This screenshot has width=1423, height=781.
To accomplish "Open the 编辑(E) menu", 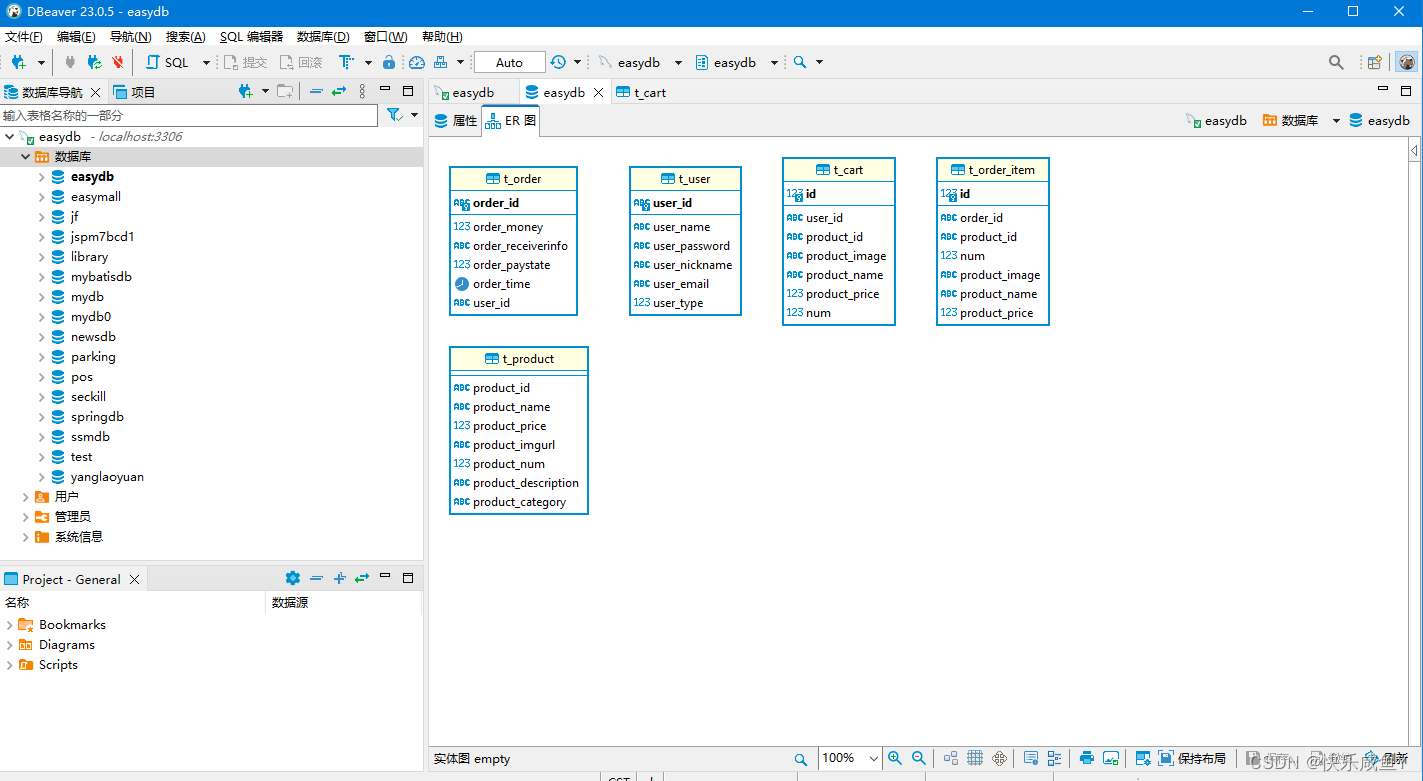I will [76, 36].
